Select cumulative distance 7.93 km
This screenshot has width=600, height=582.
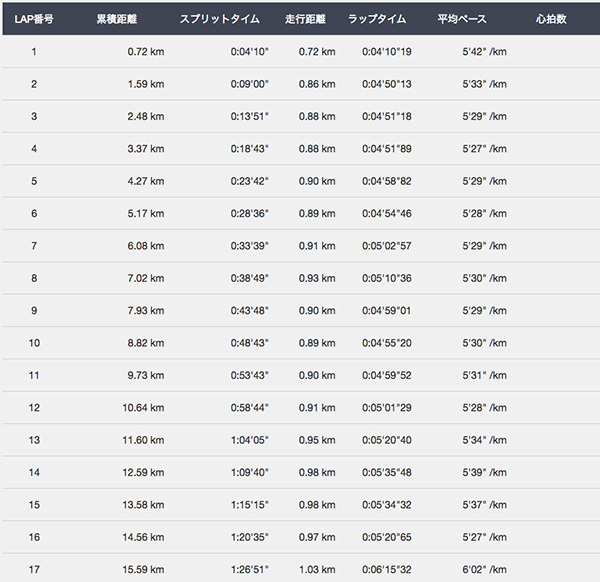[x=146, y=310]
